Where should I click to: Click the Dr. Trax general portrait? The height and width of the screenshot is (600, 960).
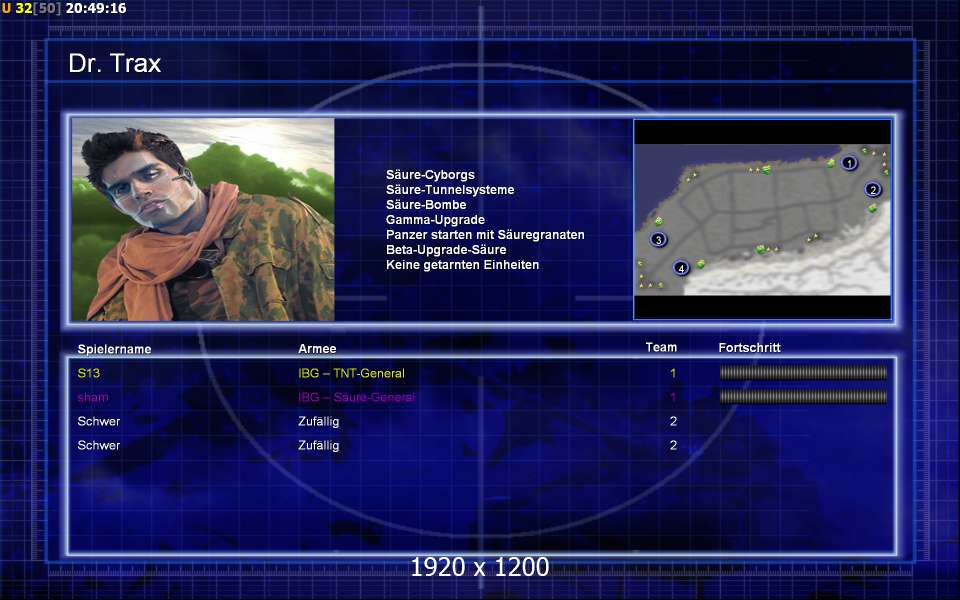[203, 219]
